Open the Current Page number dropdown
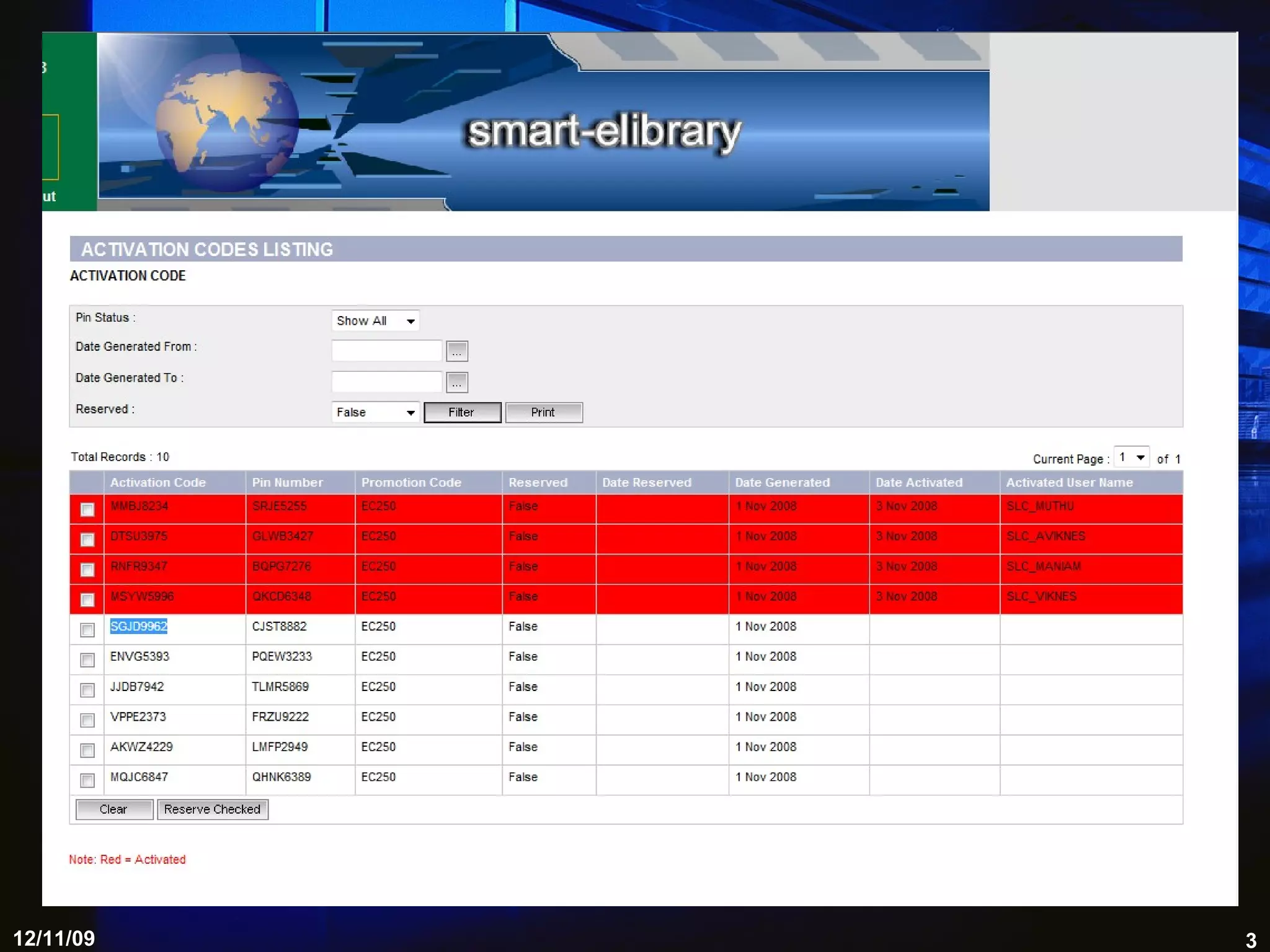Screen dimensions: 1270x952 (x=1131, y=457)
